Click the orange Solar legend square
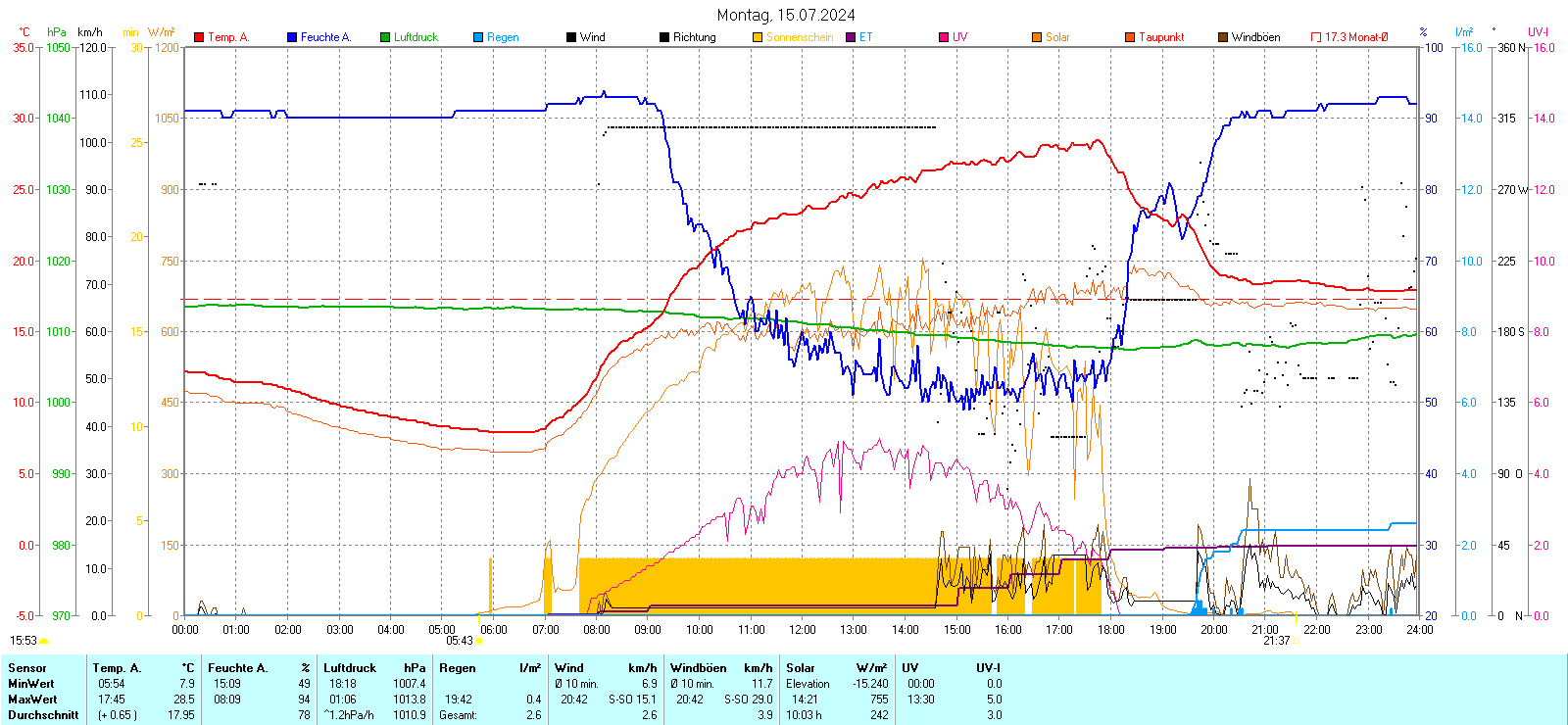The height and width of the screenshot is (725, 1568). 1037,37
